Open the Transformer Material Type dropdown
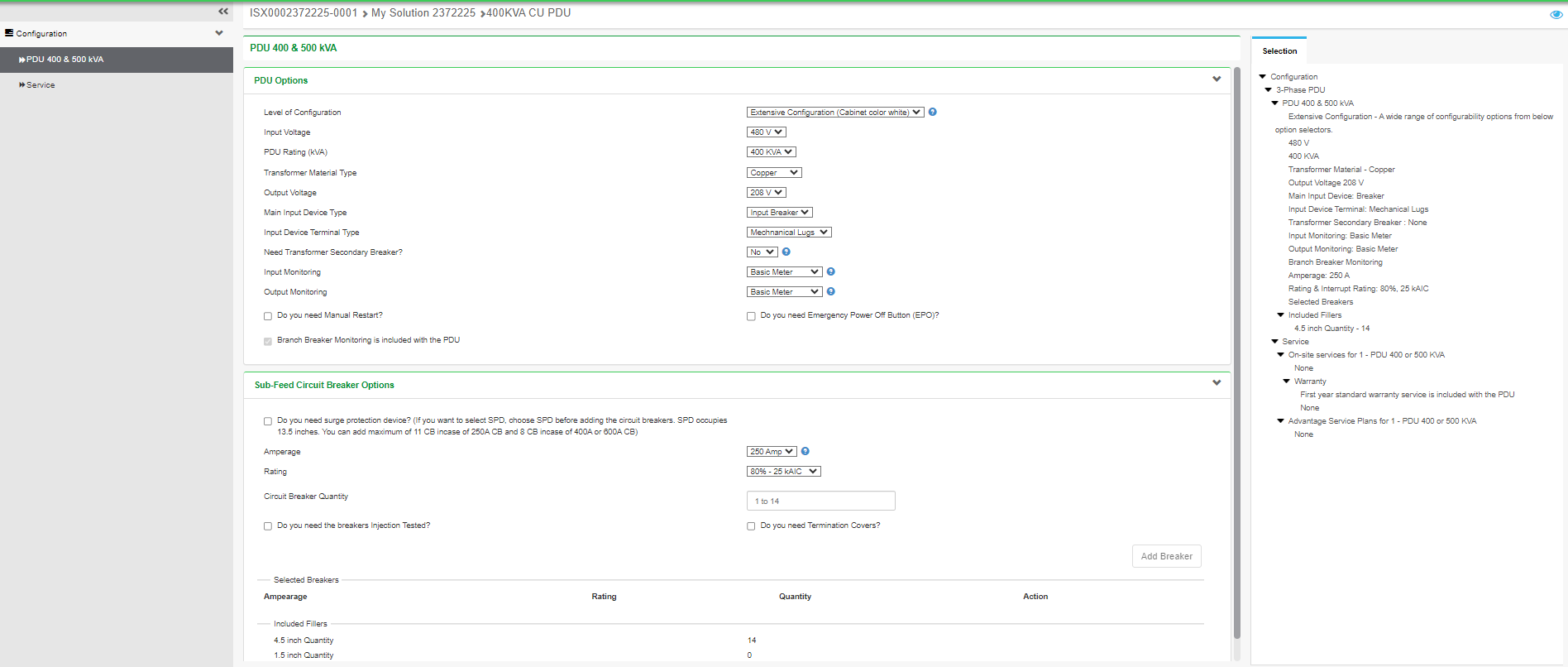Viewport: 1568px width, 667px height. click(774, 173)
